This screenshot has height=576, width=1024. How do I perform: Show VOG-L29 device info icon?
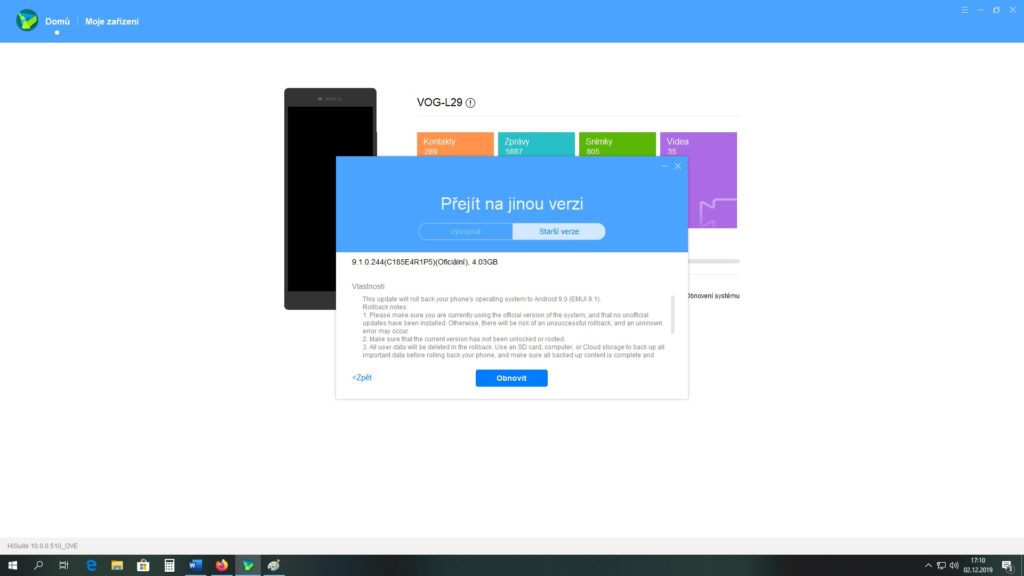click(470, 103)
